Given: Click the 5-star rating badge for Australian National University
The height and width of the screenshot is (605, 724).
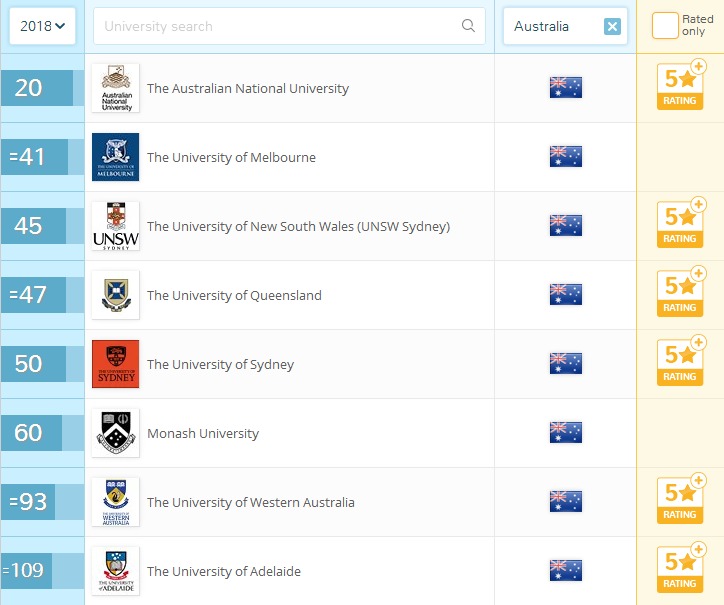Looking at the screenshot, I should tap(680, 86).
